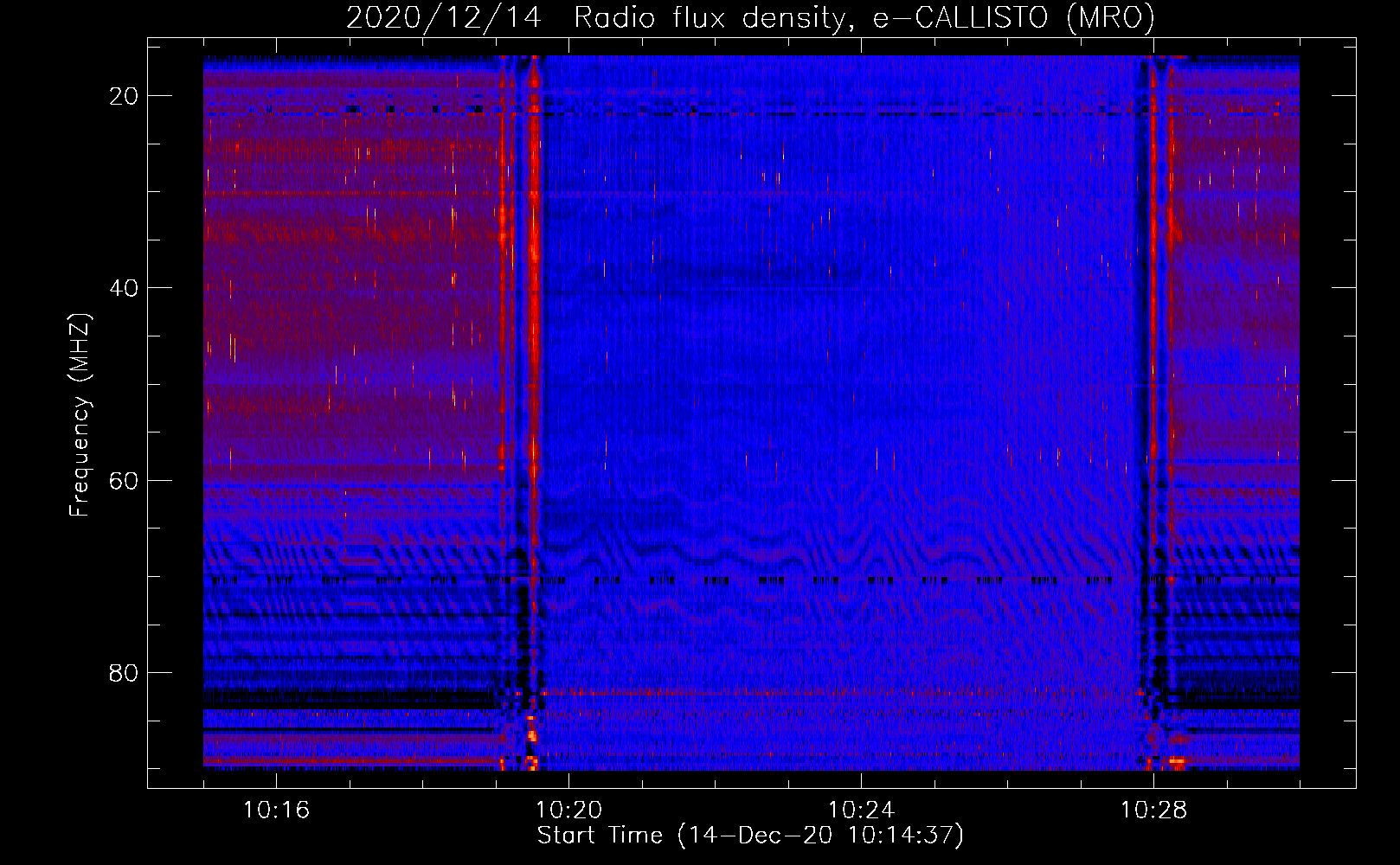Image resolution: width=1400 pixels, height=865 pixels.
Task: Click the 10:20 time tick label
Action: point(568,810)
